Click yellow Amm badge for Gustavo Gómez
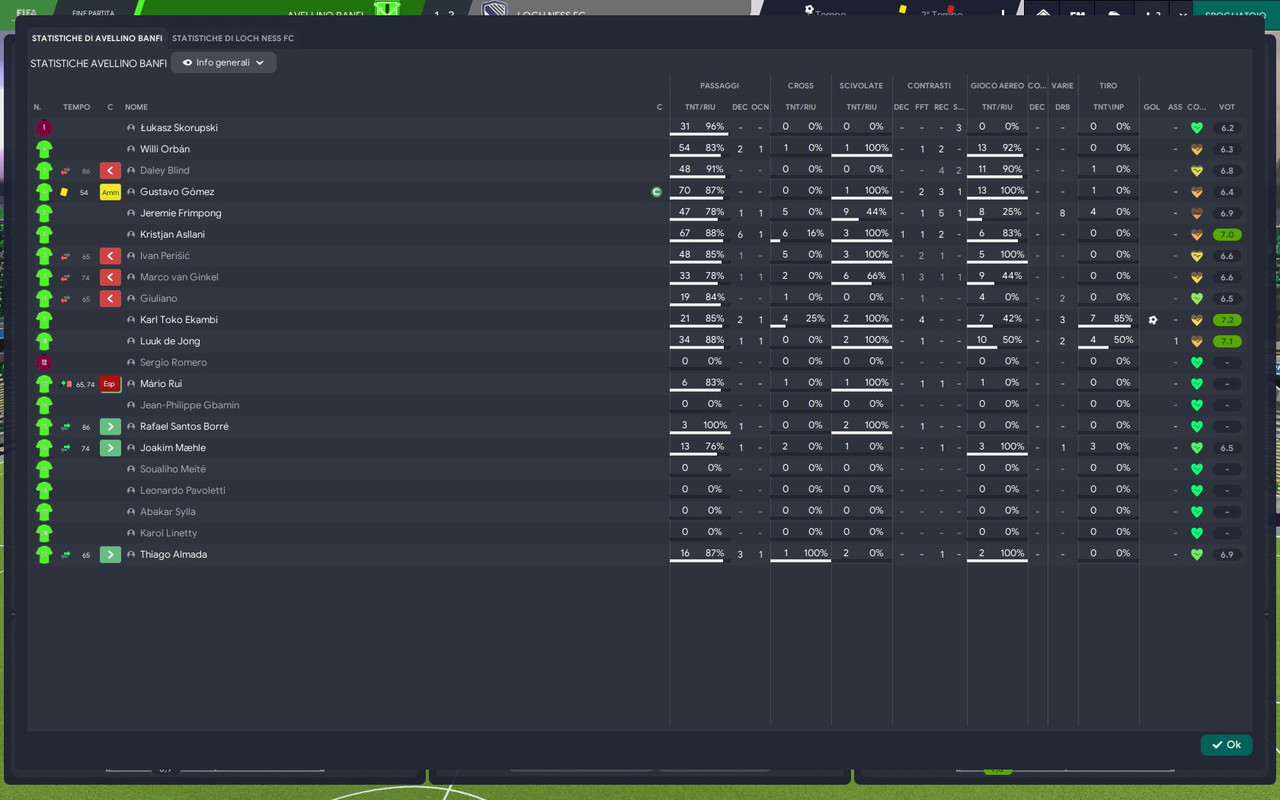 110,192
